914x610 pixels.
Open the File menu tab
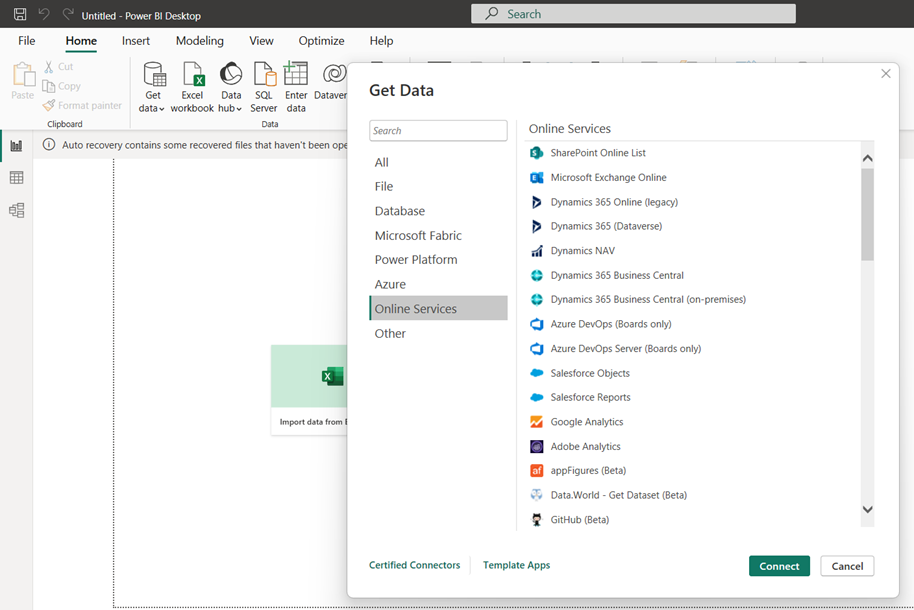point(26,41)
